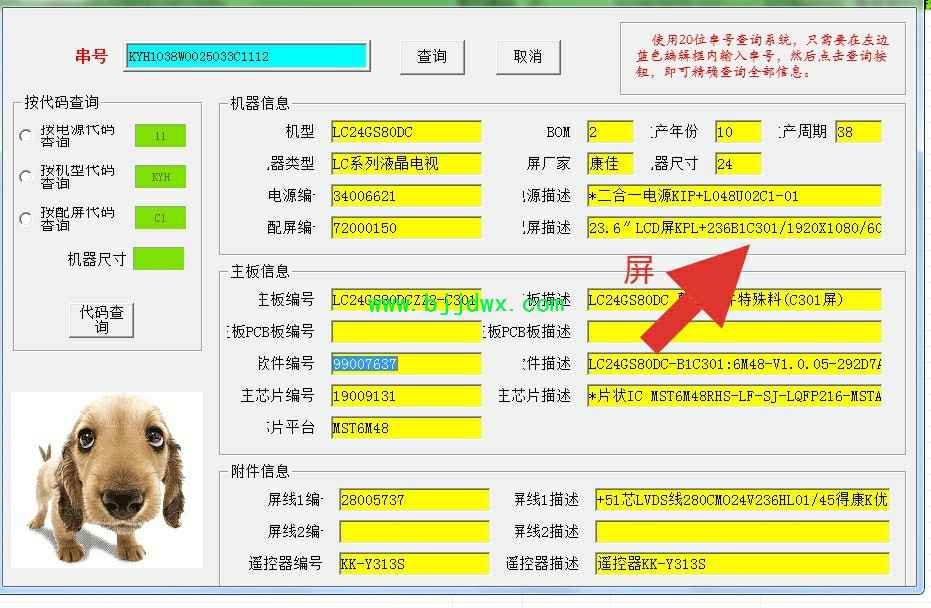Image resolution: width=931 pixels, height=608 pixels.
Task: Click the 机型 field showing LC24GS80DC
Action: (x=406, y=132)
